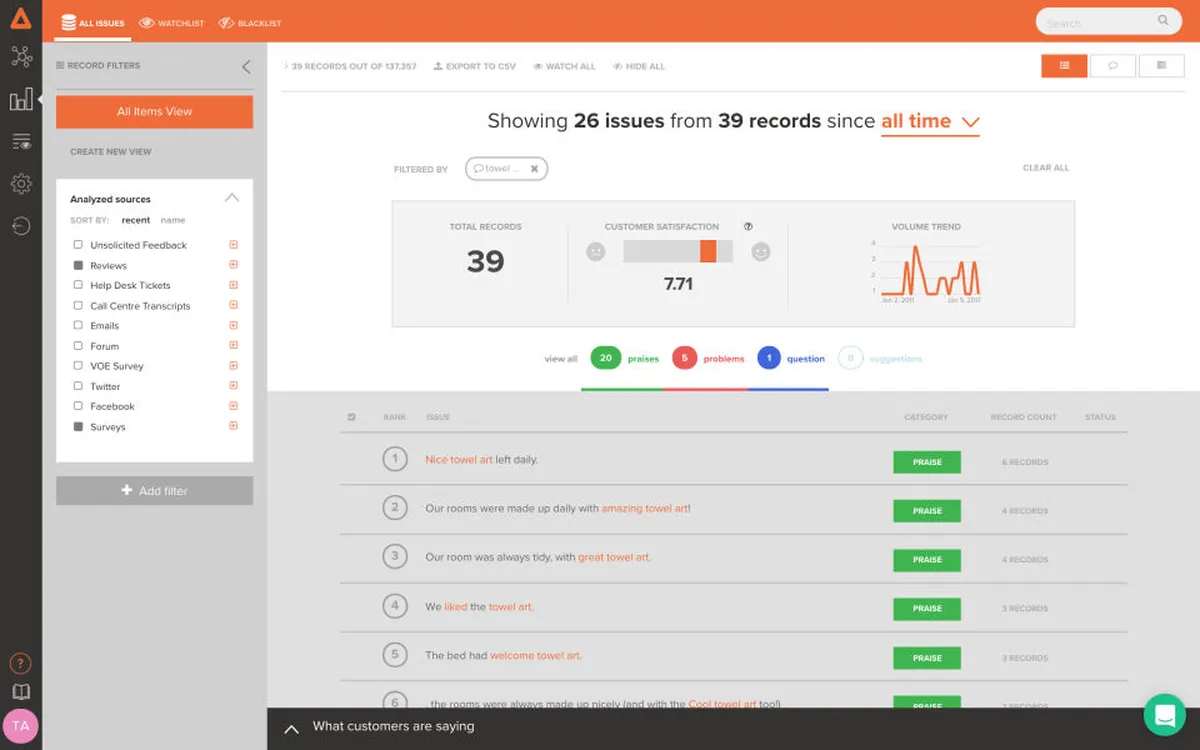Image resolution: width=1200 pixels, height=750 pixels.
Task: Open the chat widget bubble
Action: click(1164, 714)
